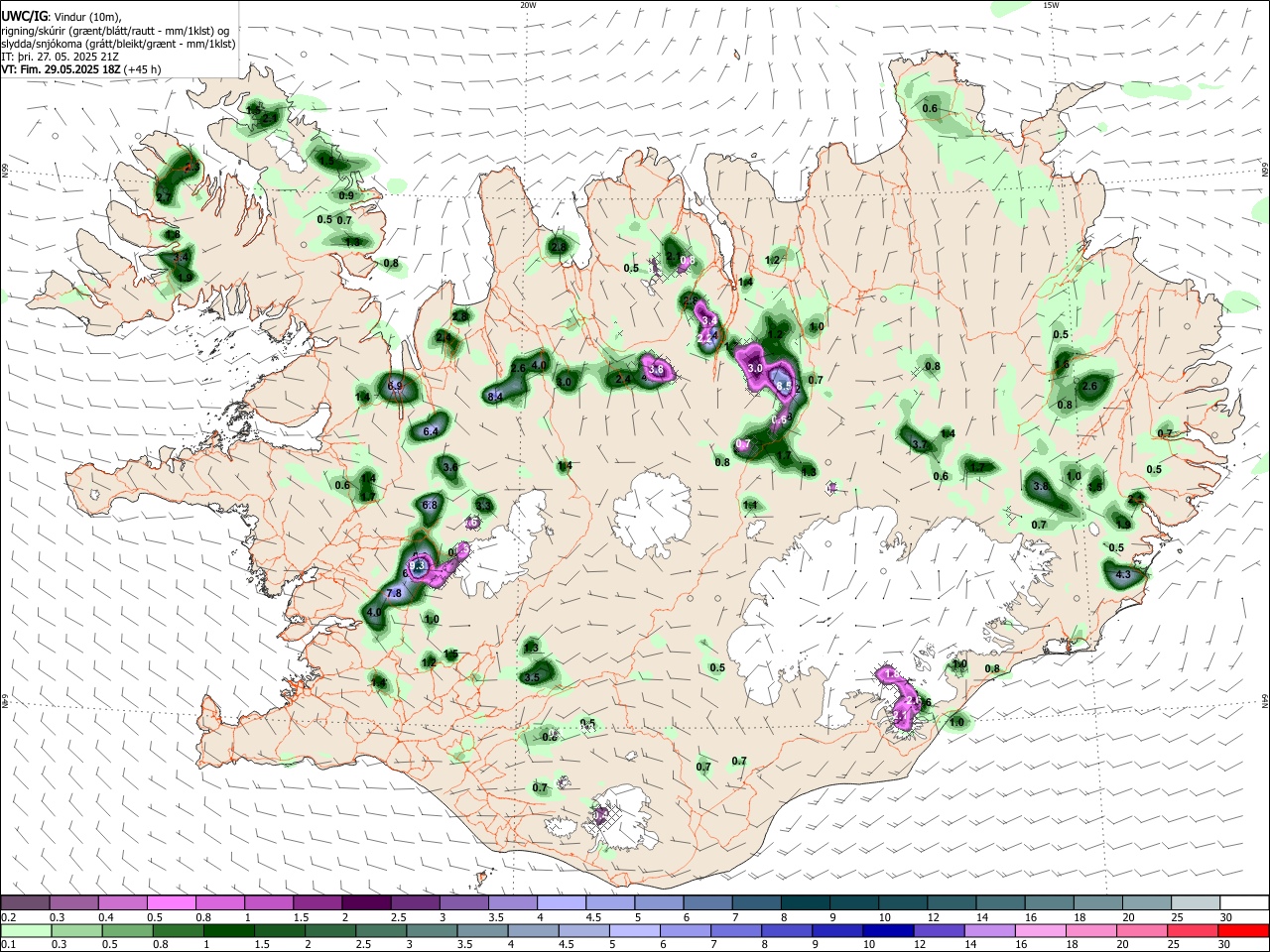Click the upper-row swatch between 20 and 25
This screenshot has width=1270, height=952.
pos(1146,902)
